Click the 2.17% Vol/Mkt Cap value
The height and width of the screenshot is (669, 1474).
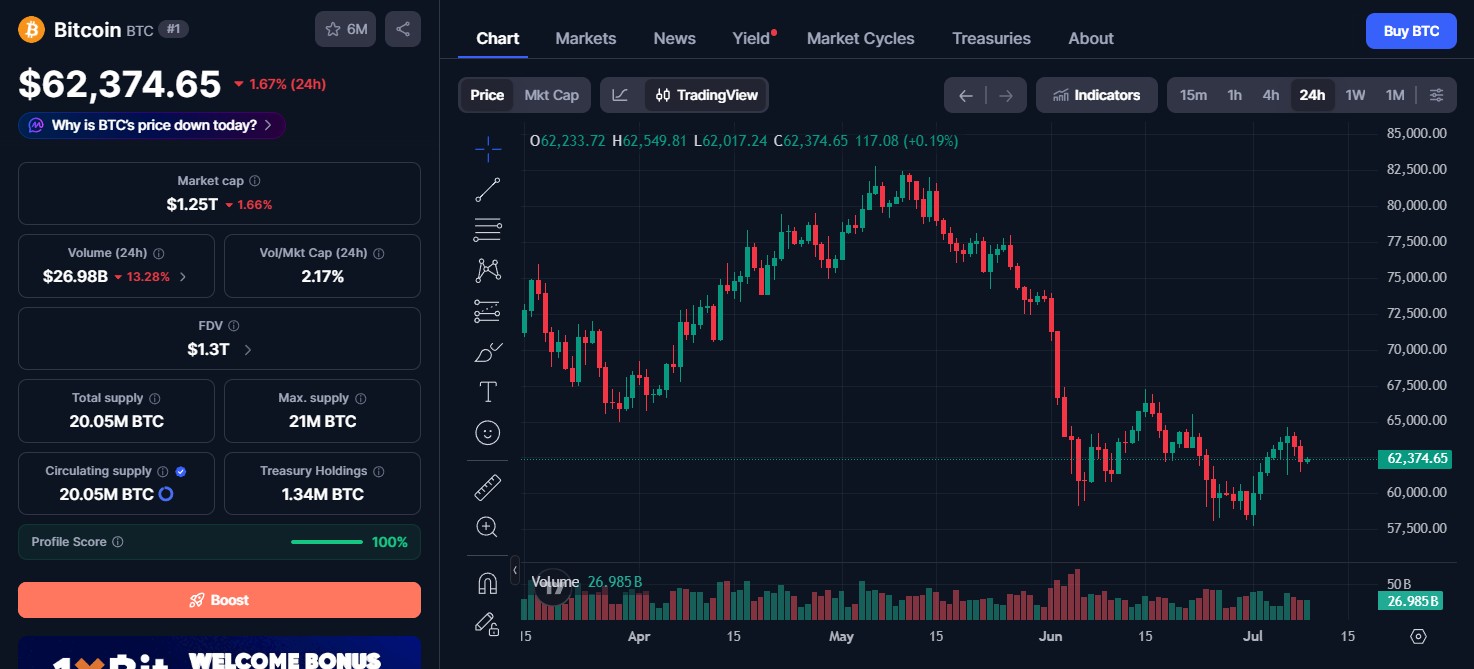[322, 276]
